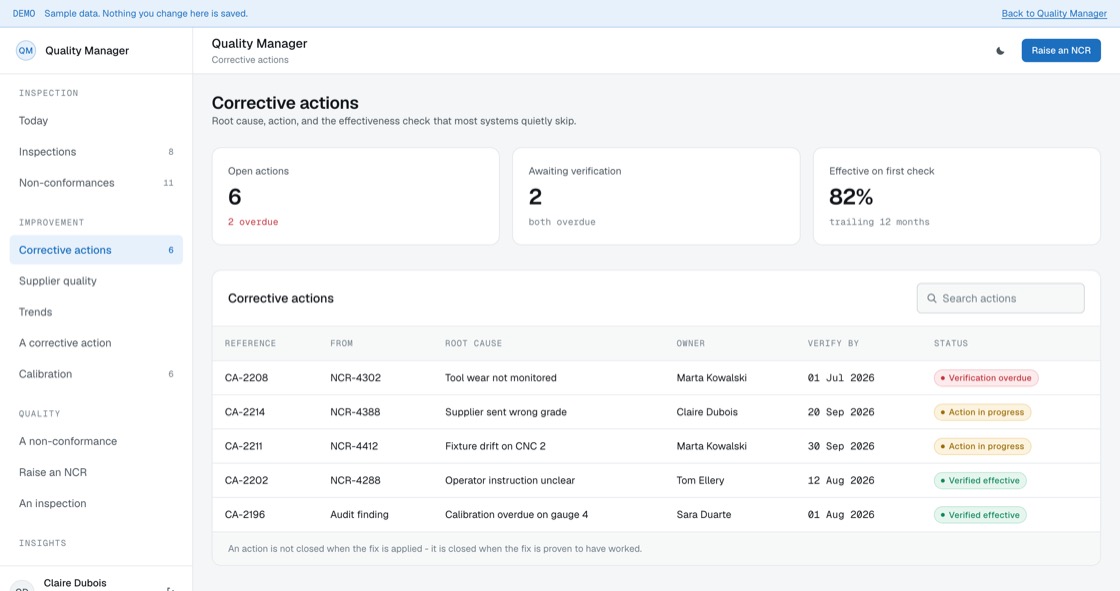This screenshot has width=1120, height=591.
Task: Click the blue Raise an NCR button
Action: 1061,51
